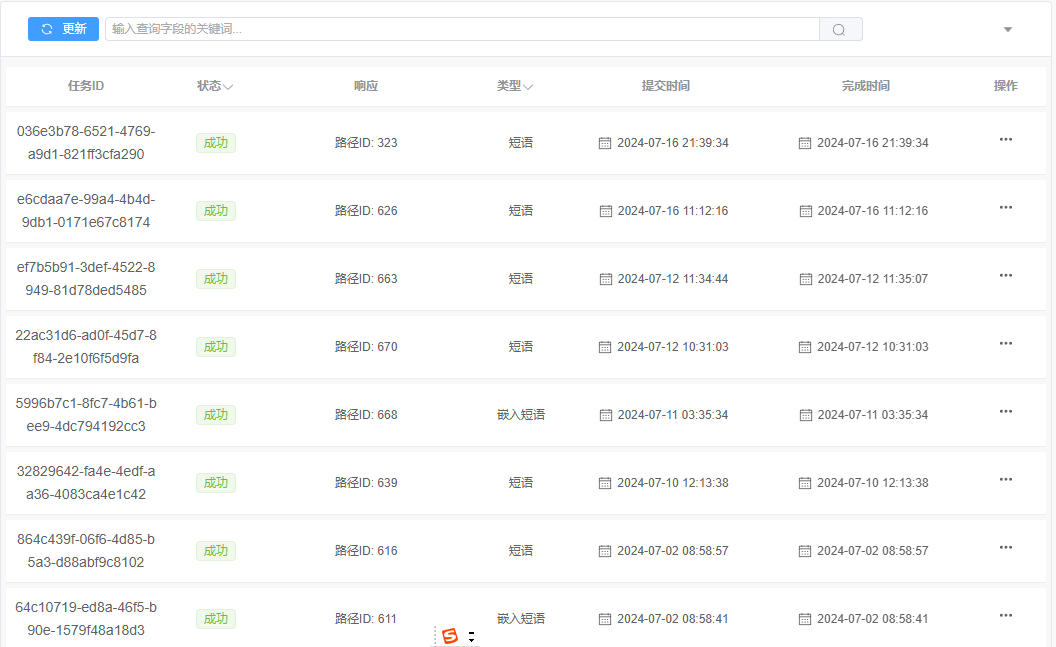Click the 成功 status tag of path 626
Viewport: 1056px width, 647px height.
pos(216,211)
